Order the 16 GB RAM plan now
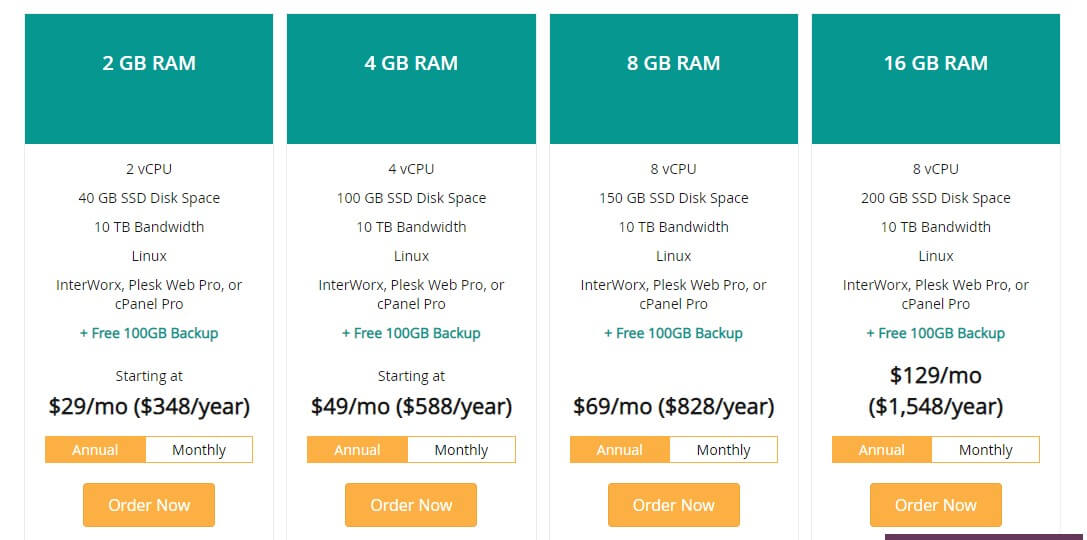The width and height of the screenshot is (1087, 540). click(936, 505)
